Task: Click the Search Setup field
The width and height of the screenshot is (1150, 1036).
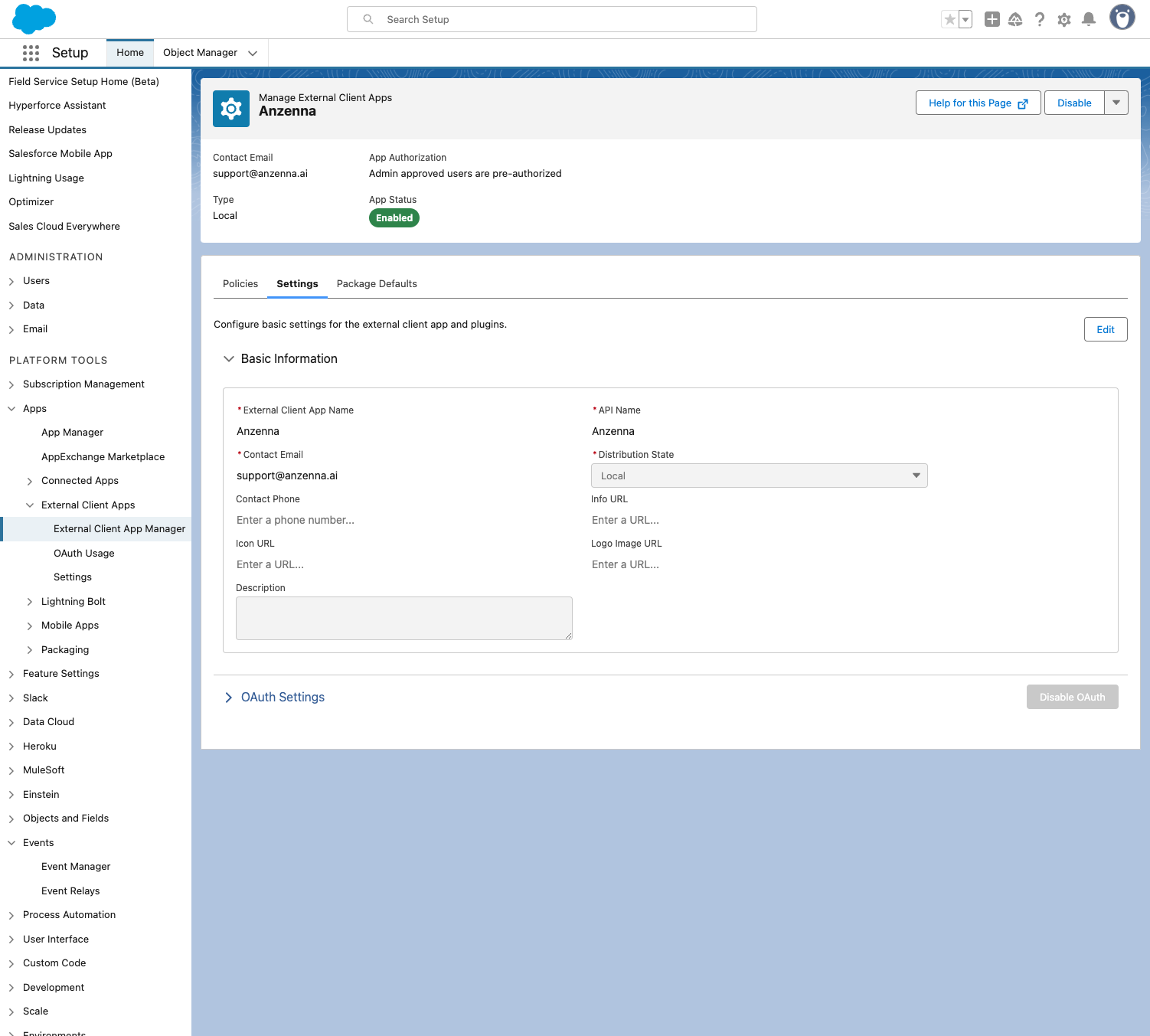Action: coord(551,19)
